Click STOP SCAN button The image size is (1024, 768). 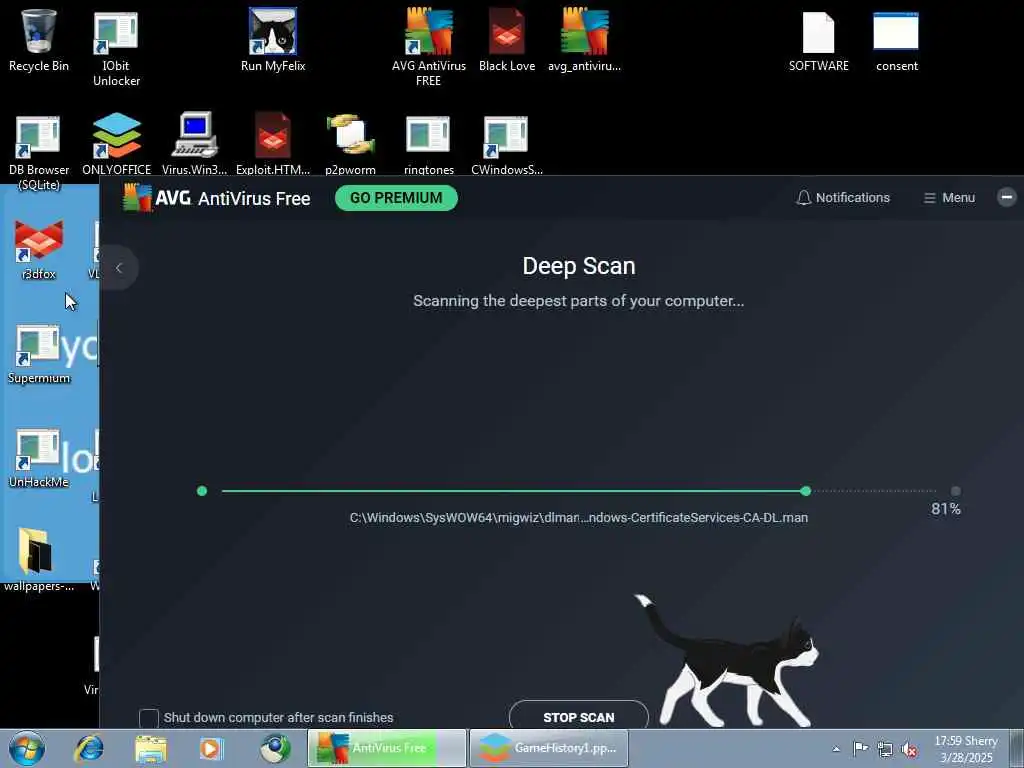tap(579, 716)
